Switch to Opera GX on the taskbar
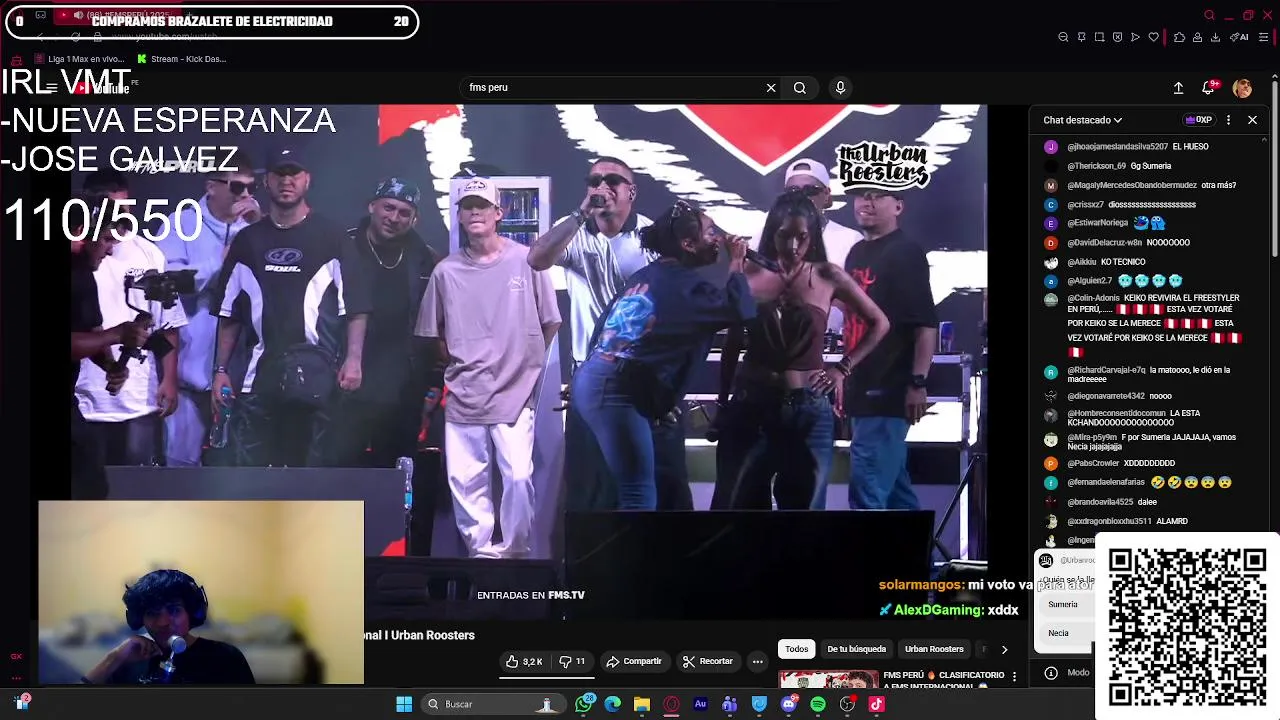Image resolution: width=1280 pixels, height=720 pixels. click(671, 704)
